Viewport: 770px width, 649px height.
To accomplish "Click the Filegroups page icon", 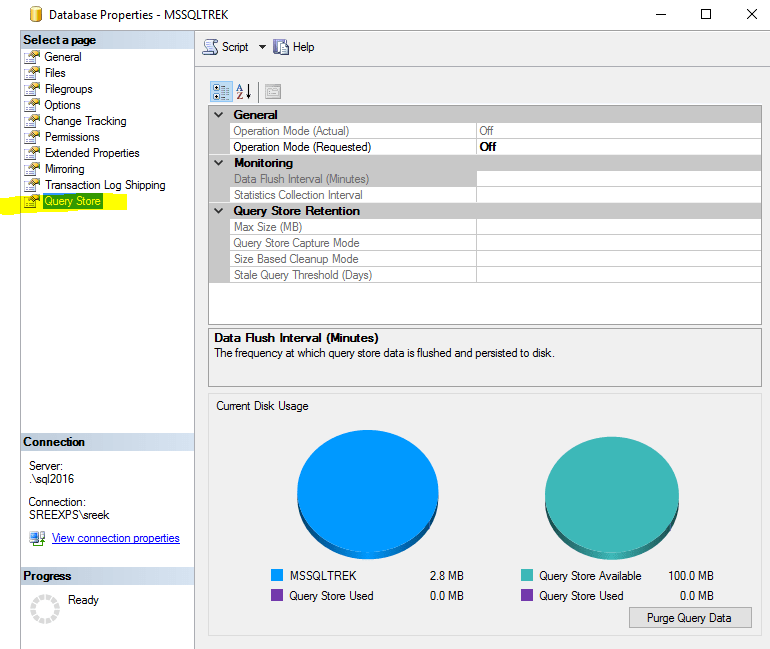I will click(x=32, y=89).
